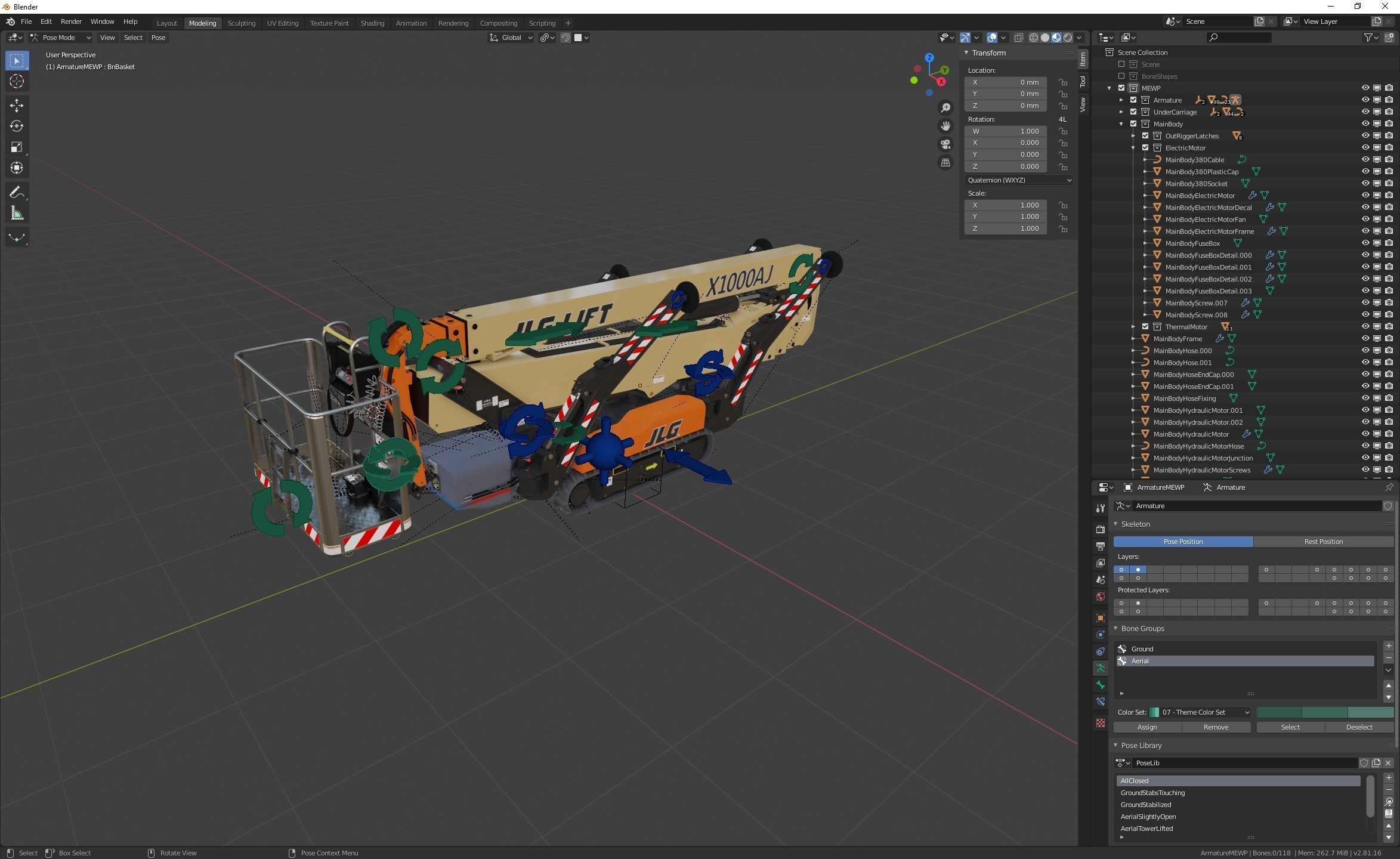Click the pan view hand icon

[x=945, y=126]
